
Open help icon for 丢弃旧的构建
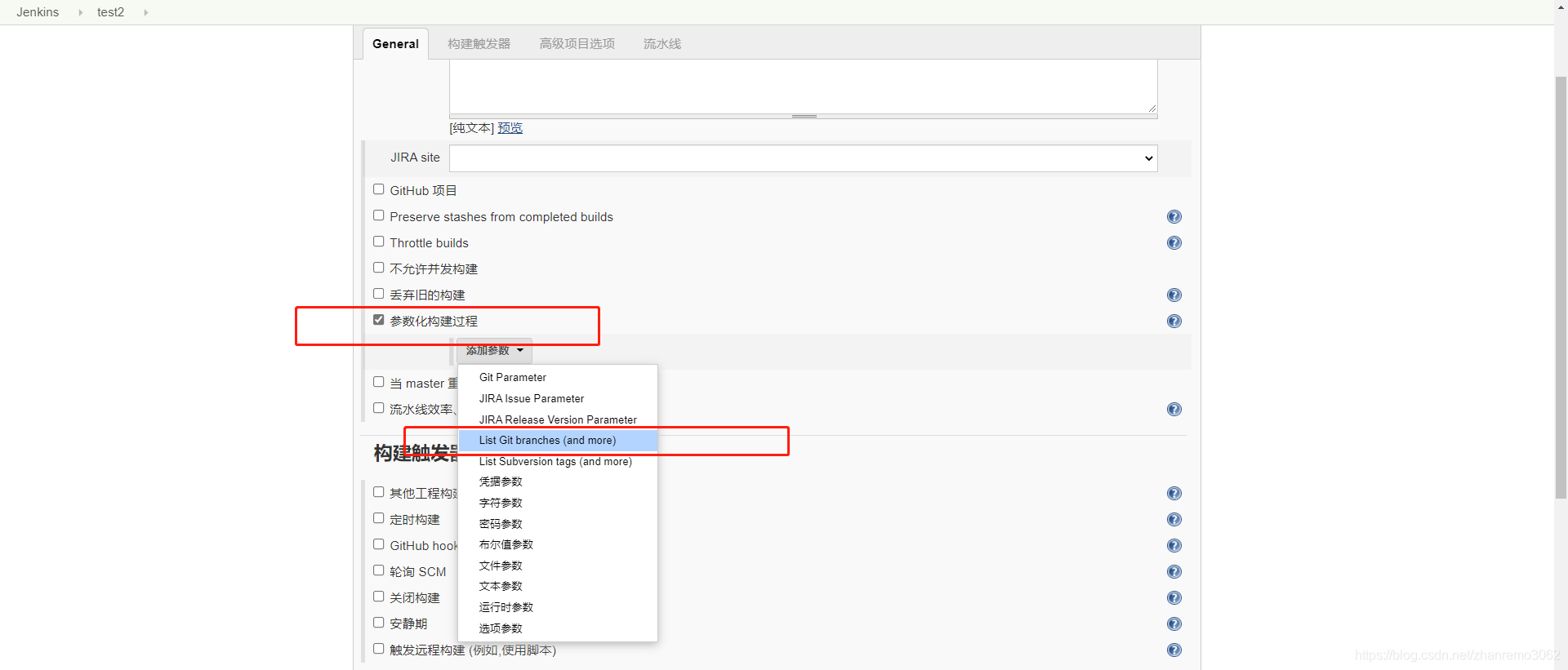click(x=1174, y=295)
